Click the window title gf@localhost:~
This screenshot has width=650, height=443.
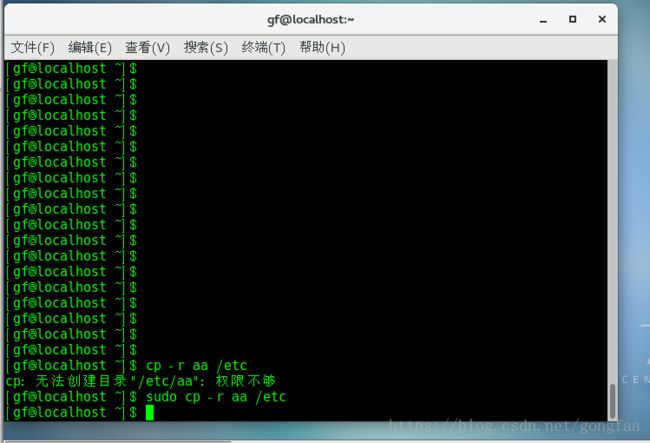310,19
